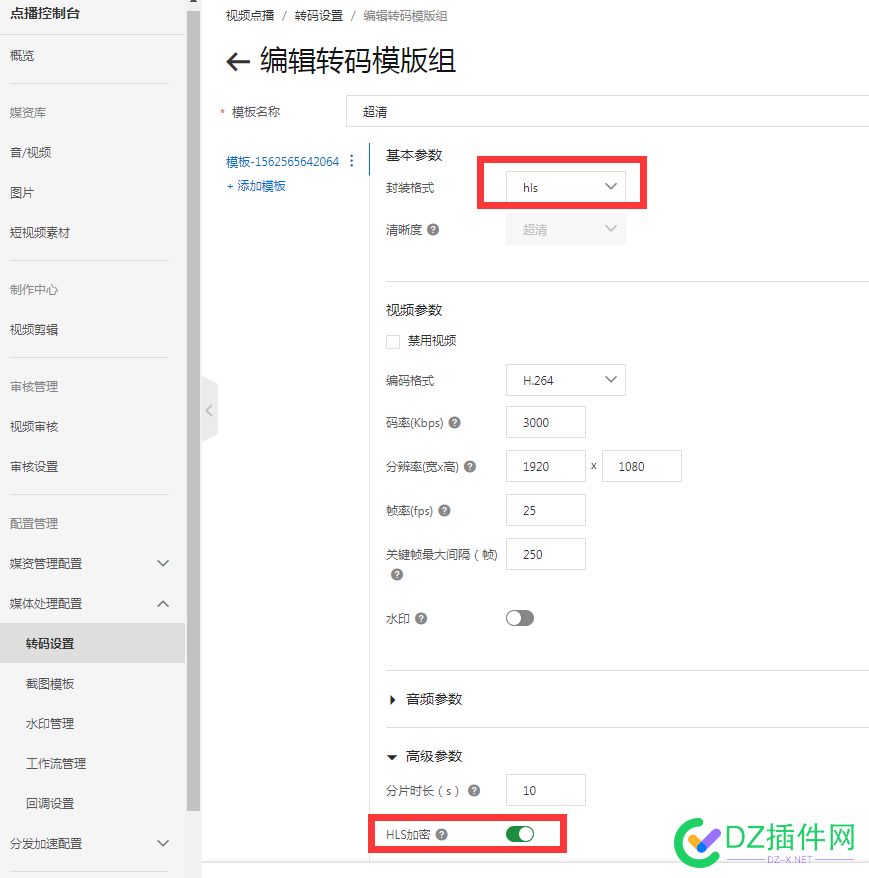Open 图片 in the sidebar

22,193
